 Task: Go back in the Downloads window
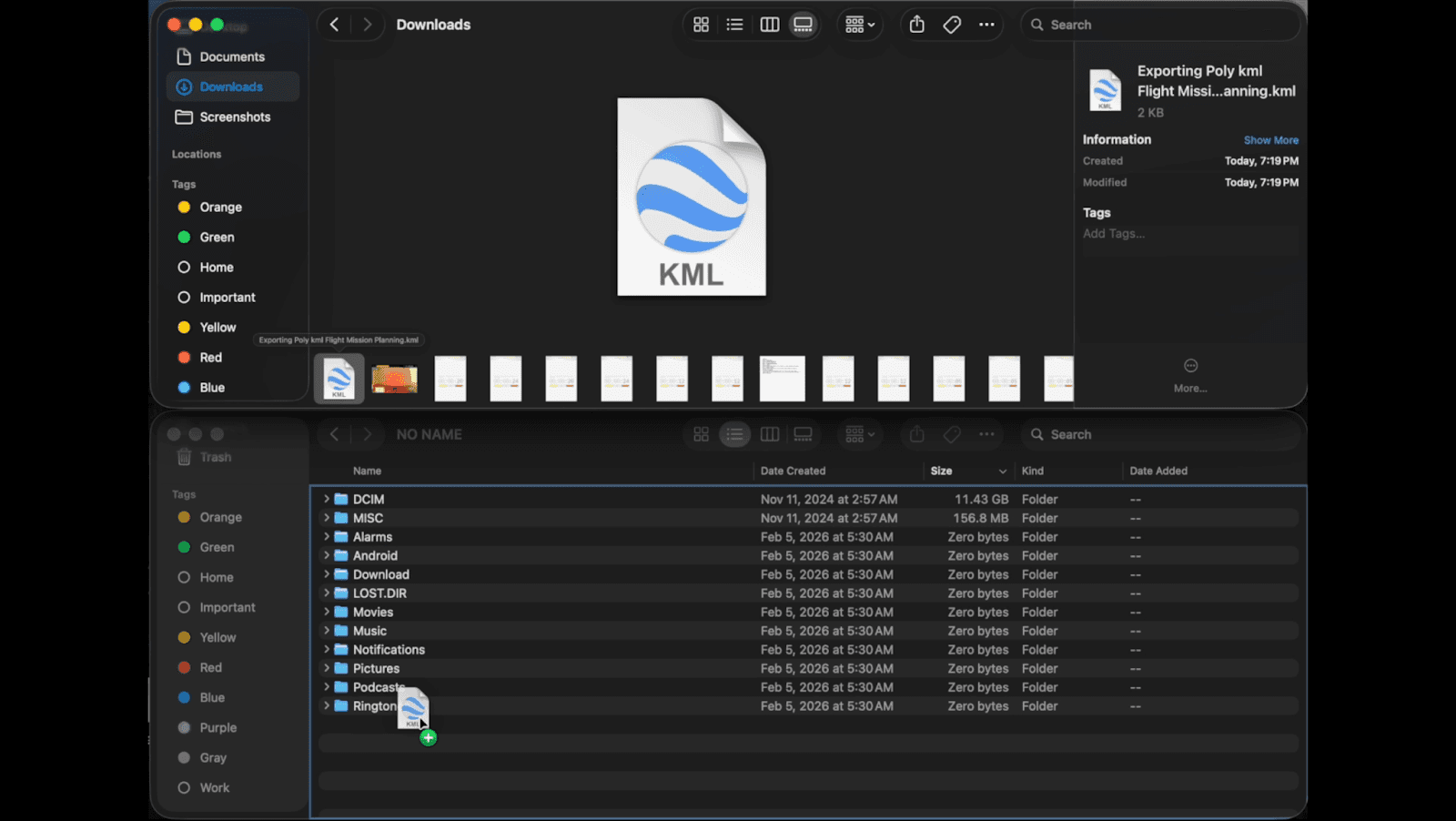(334, 25)
